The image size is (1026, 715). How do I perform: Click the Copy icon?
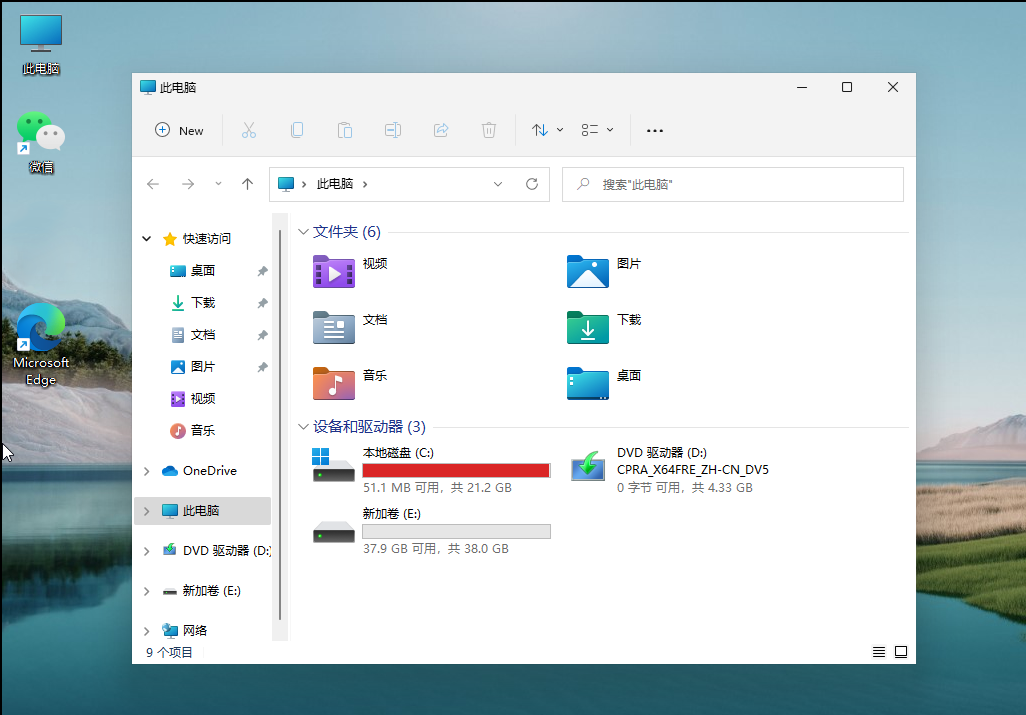pyautogui.click(x=297, y=130)
